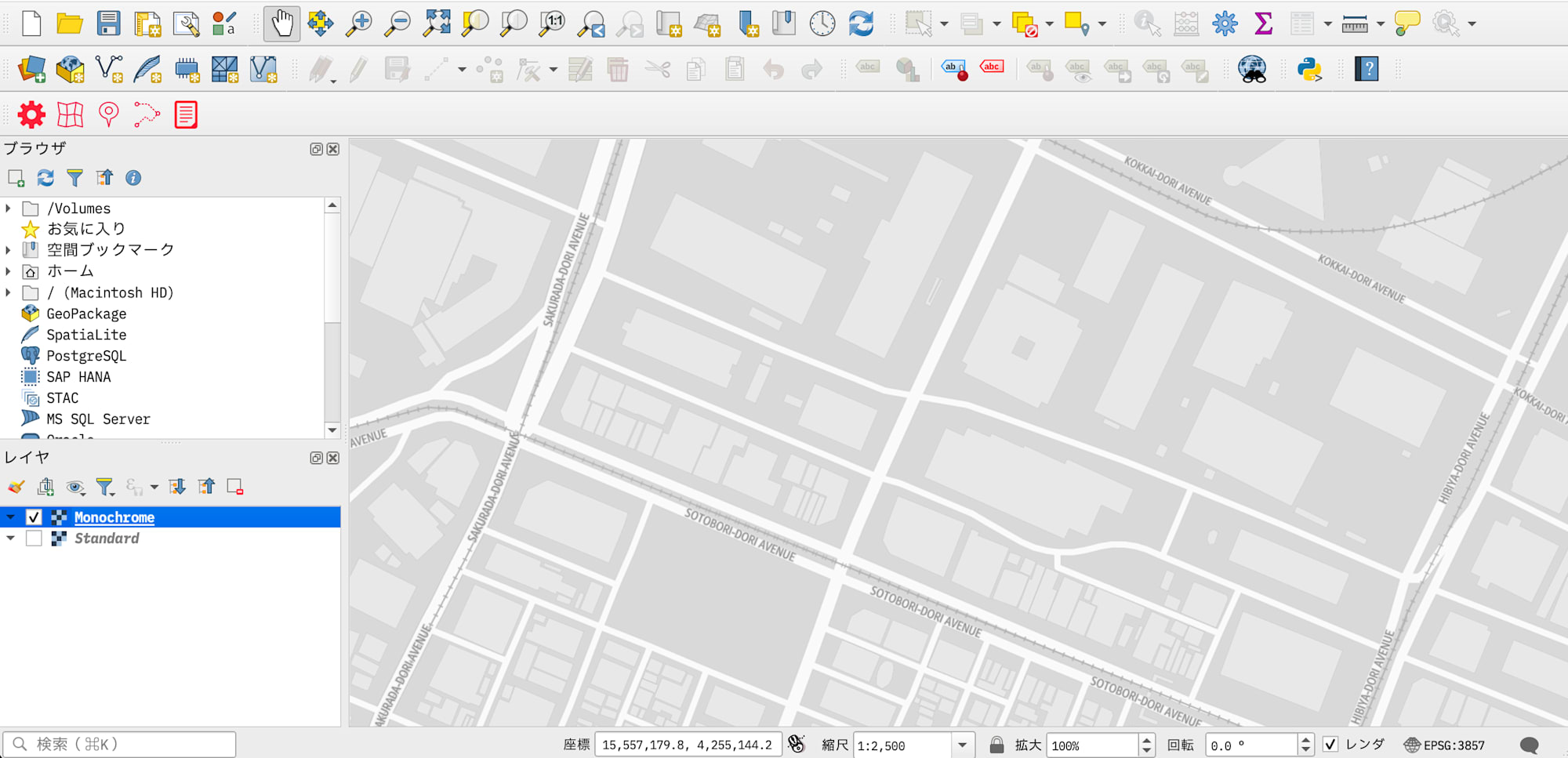Click the Zoom Full extent icon
This screenshot has width=1568, height=758.
(x=436, y=24)
